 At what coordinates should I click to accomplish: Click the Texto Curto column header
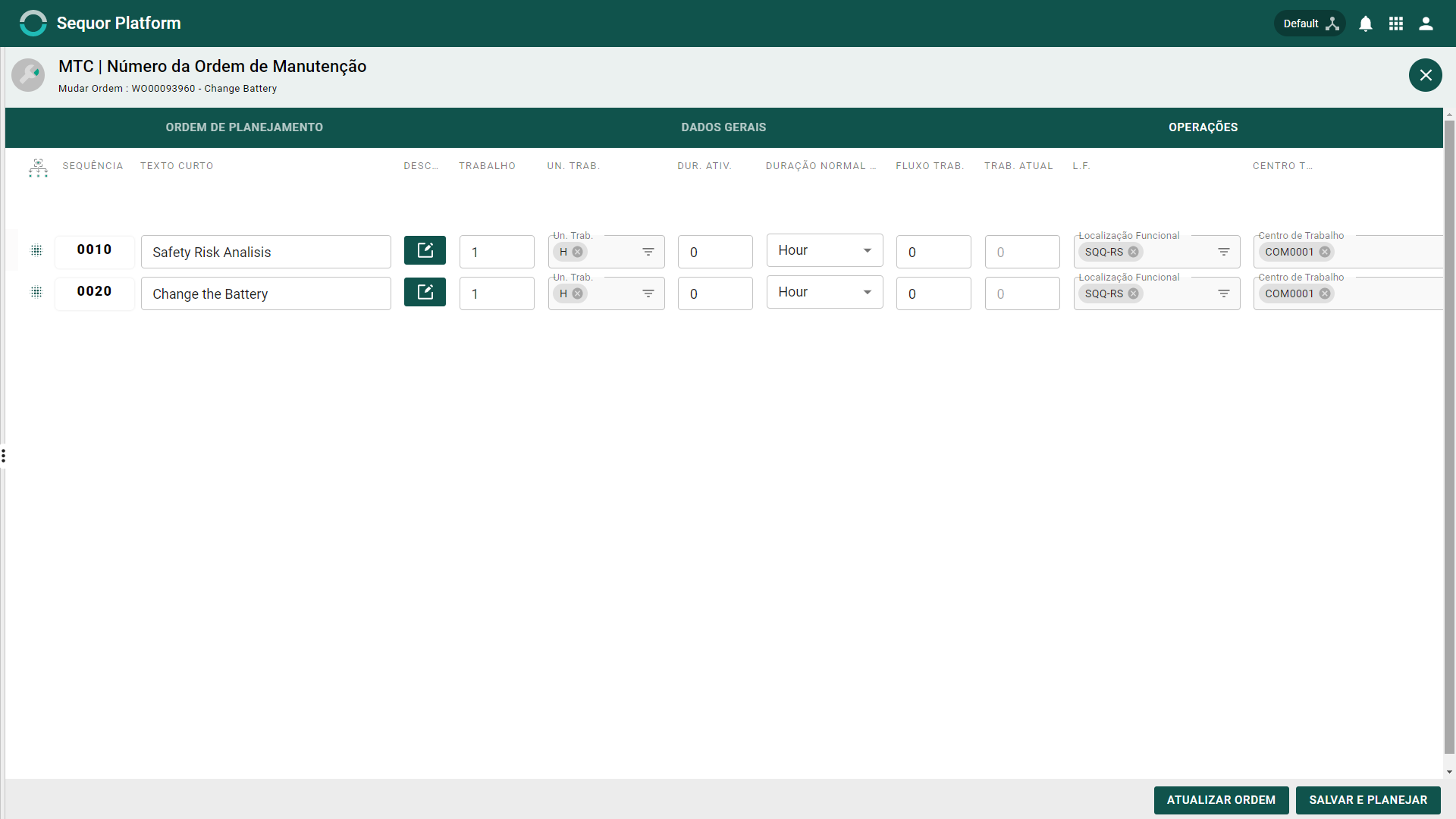[177, 166]
